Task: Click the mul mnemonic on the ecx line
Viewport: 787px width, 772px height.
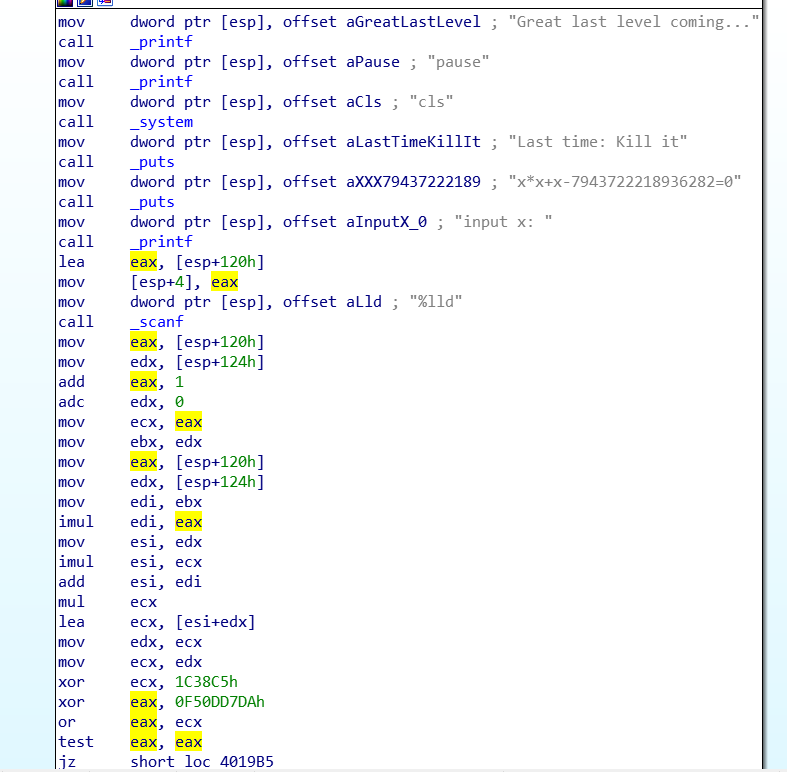Action: click(x=72, y=602)
